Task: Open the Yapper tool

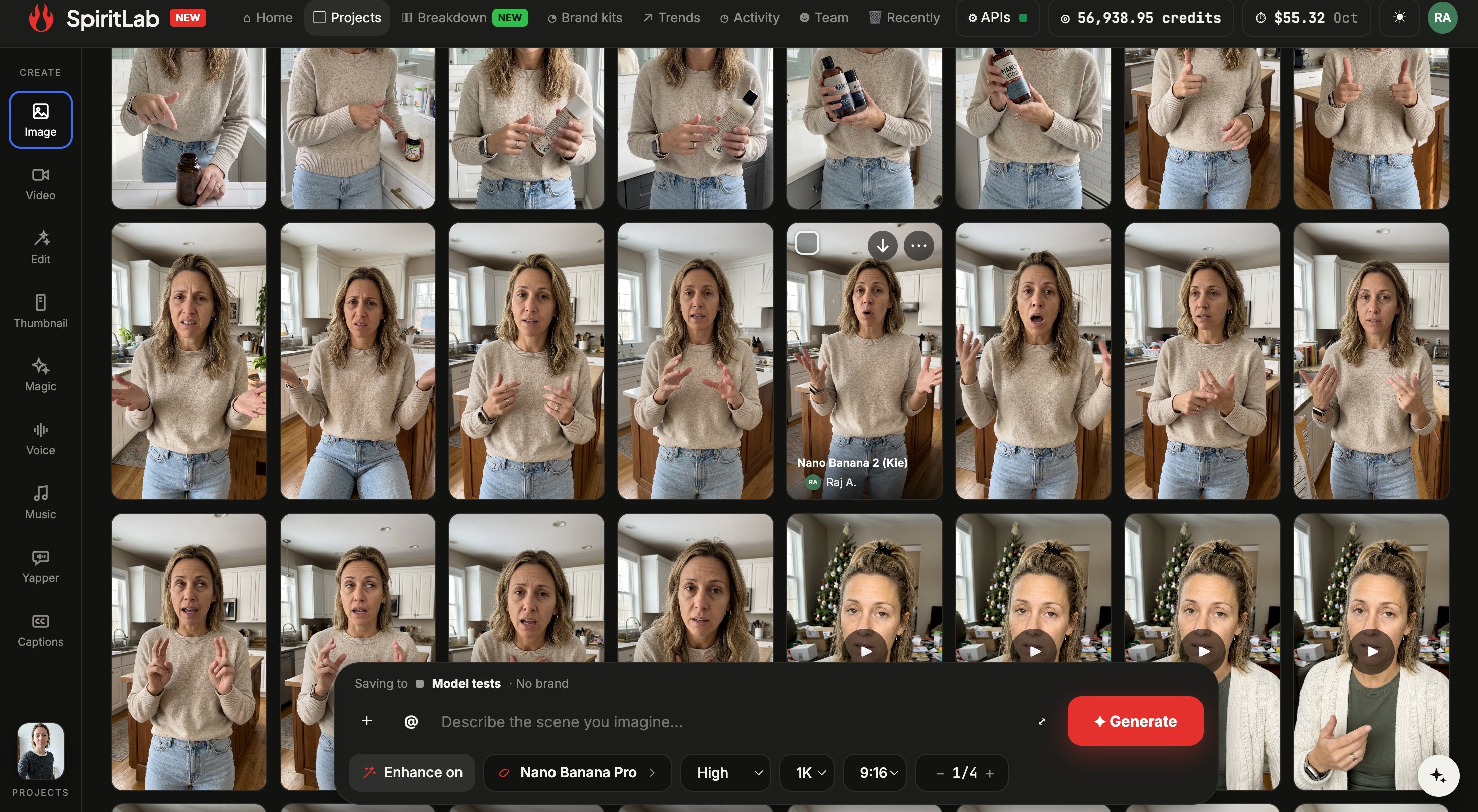Action: pos(40,565)
